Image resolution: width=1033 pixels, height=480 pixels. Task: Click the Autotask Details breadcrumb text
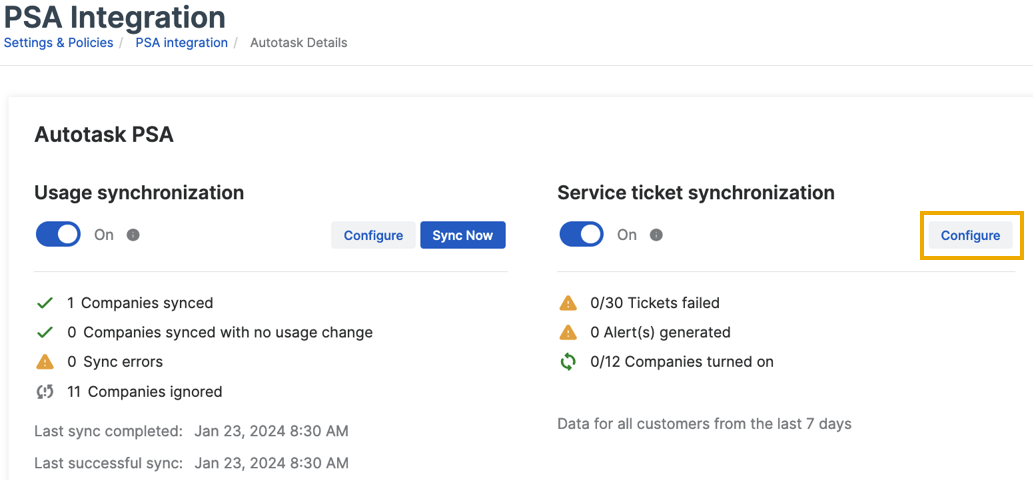point(298,43)
